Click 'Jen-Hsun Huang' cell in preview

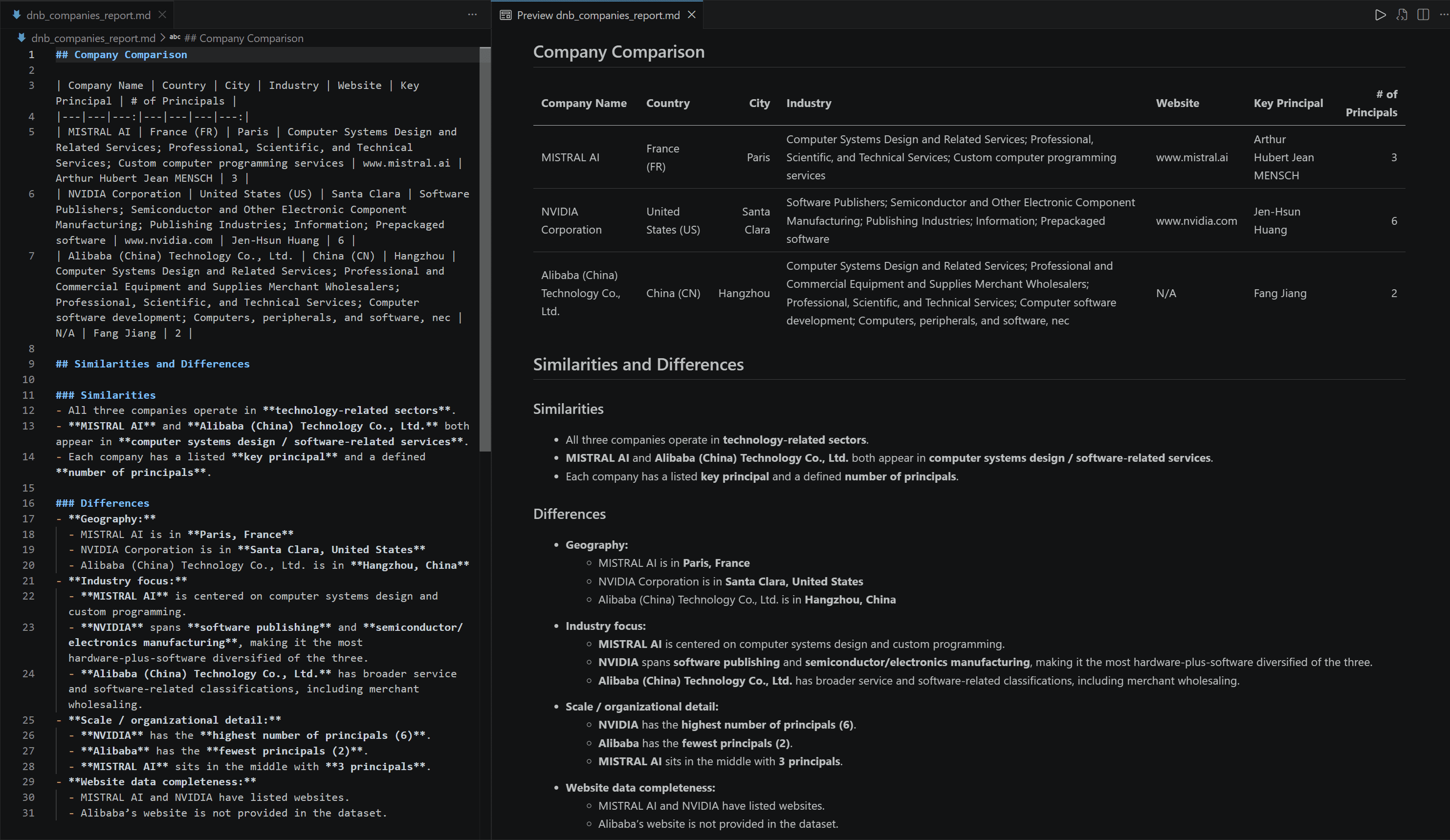click(x=1277, y=221)
